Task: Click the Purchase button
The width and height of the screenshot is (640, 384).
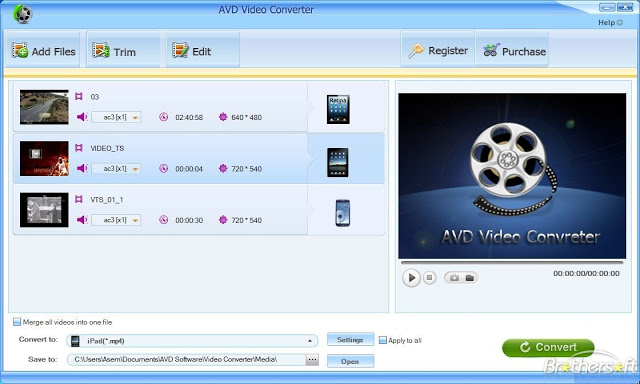Action: 512,50
